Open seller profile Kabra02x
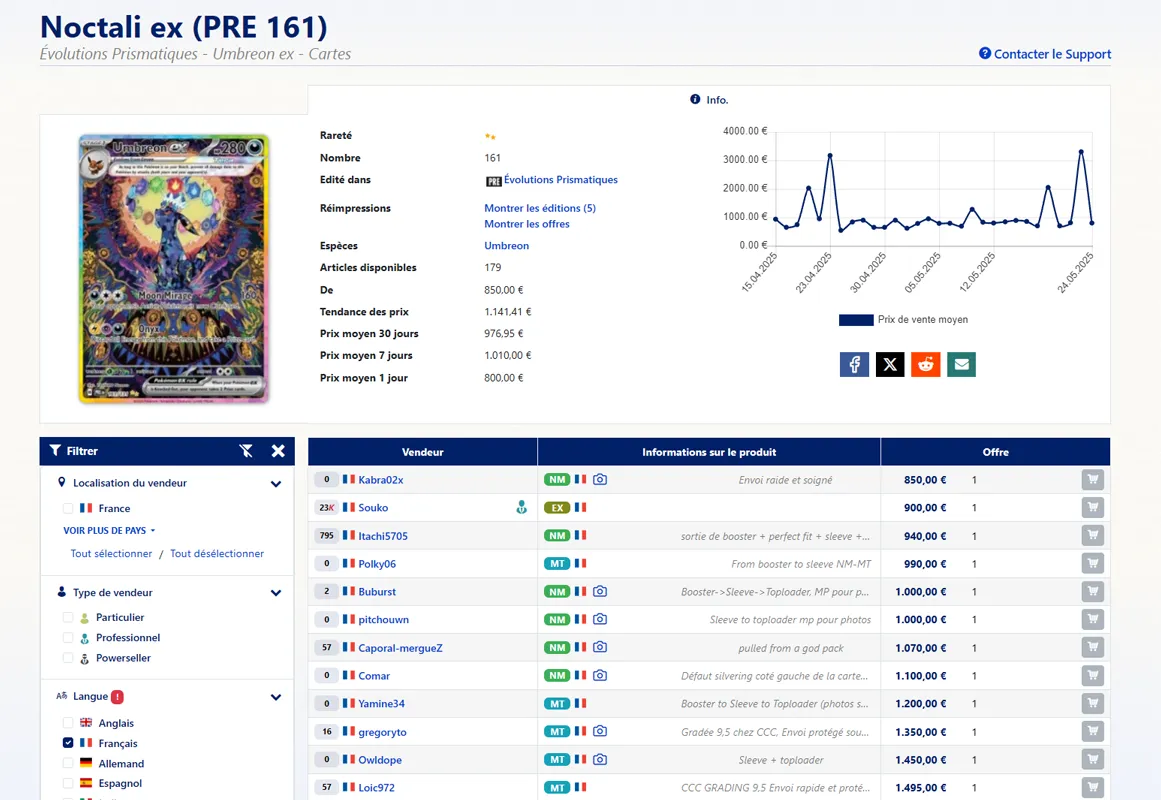Viewport: 1161px width, 800px height. pos(381,480)
